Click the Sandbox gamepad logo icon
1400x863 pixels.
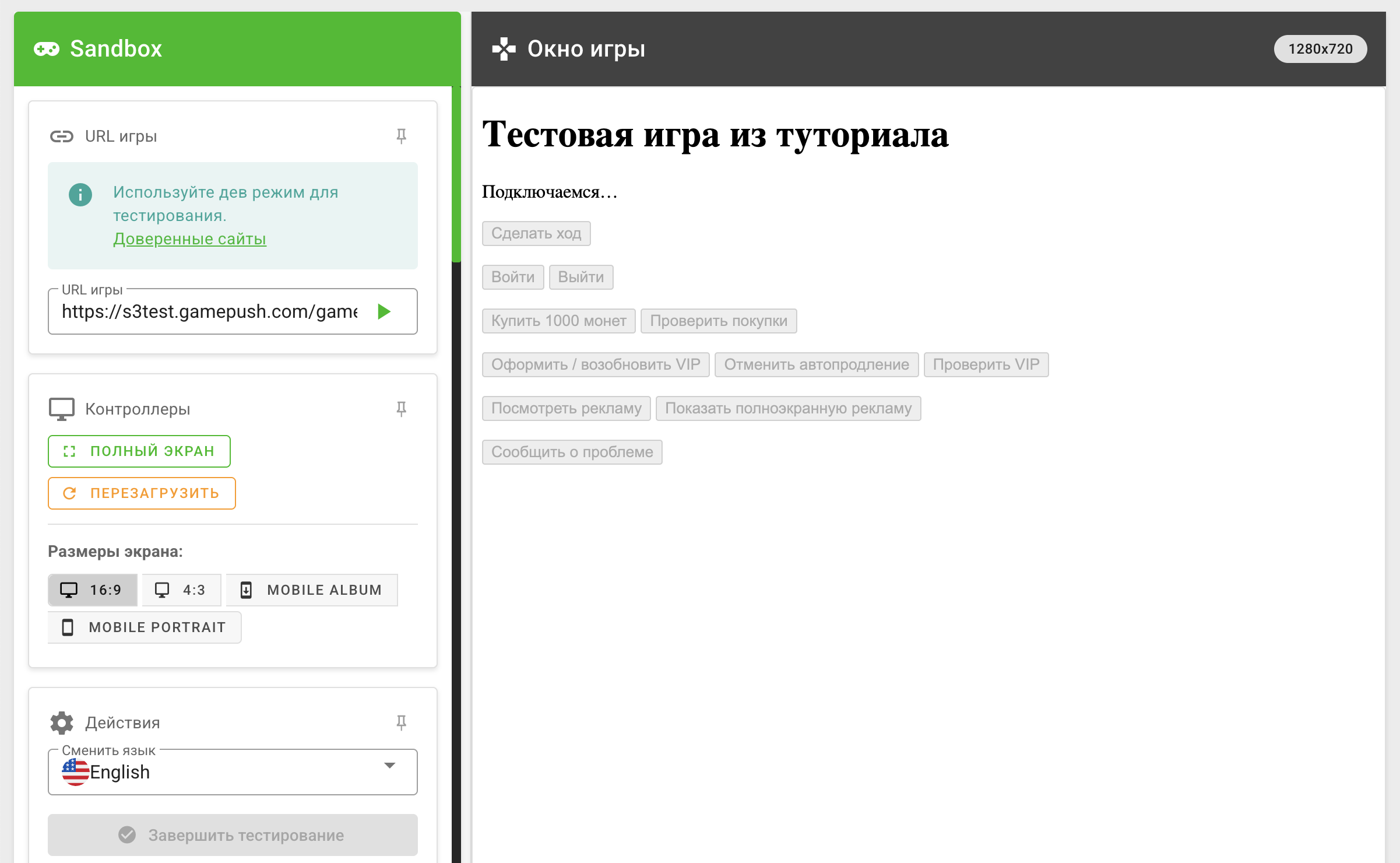47,49
